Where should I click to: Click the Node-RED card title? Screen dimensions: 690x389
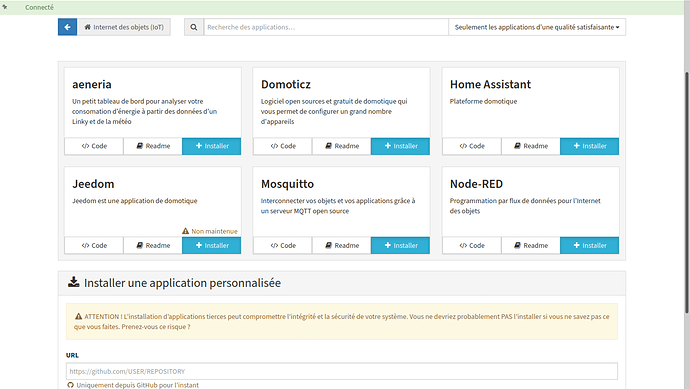coord(476,184)
